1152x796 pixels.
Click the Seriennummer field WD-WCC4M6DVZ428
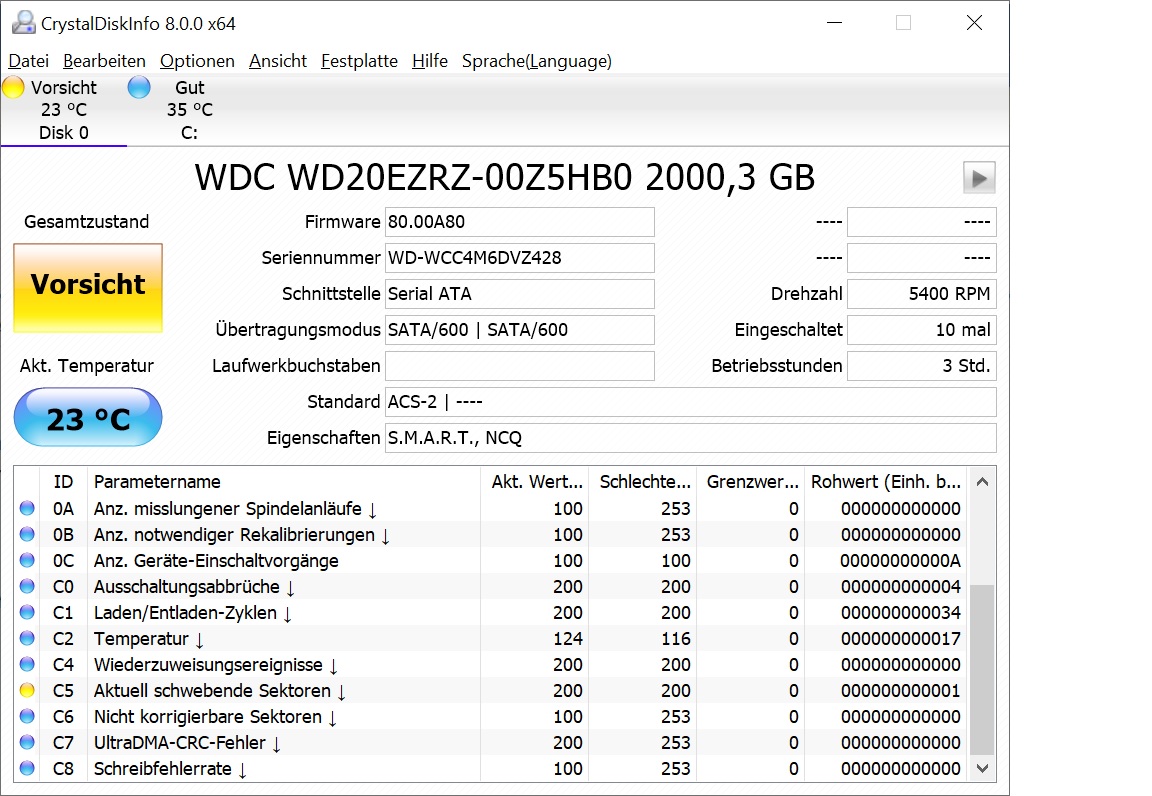[x=519, y=258]
